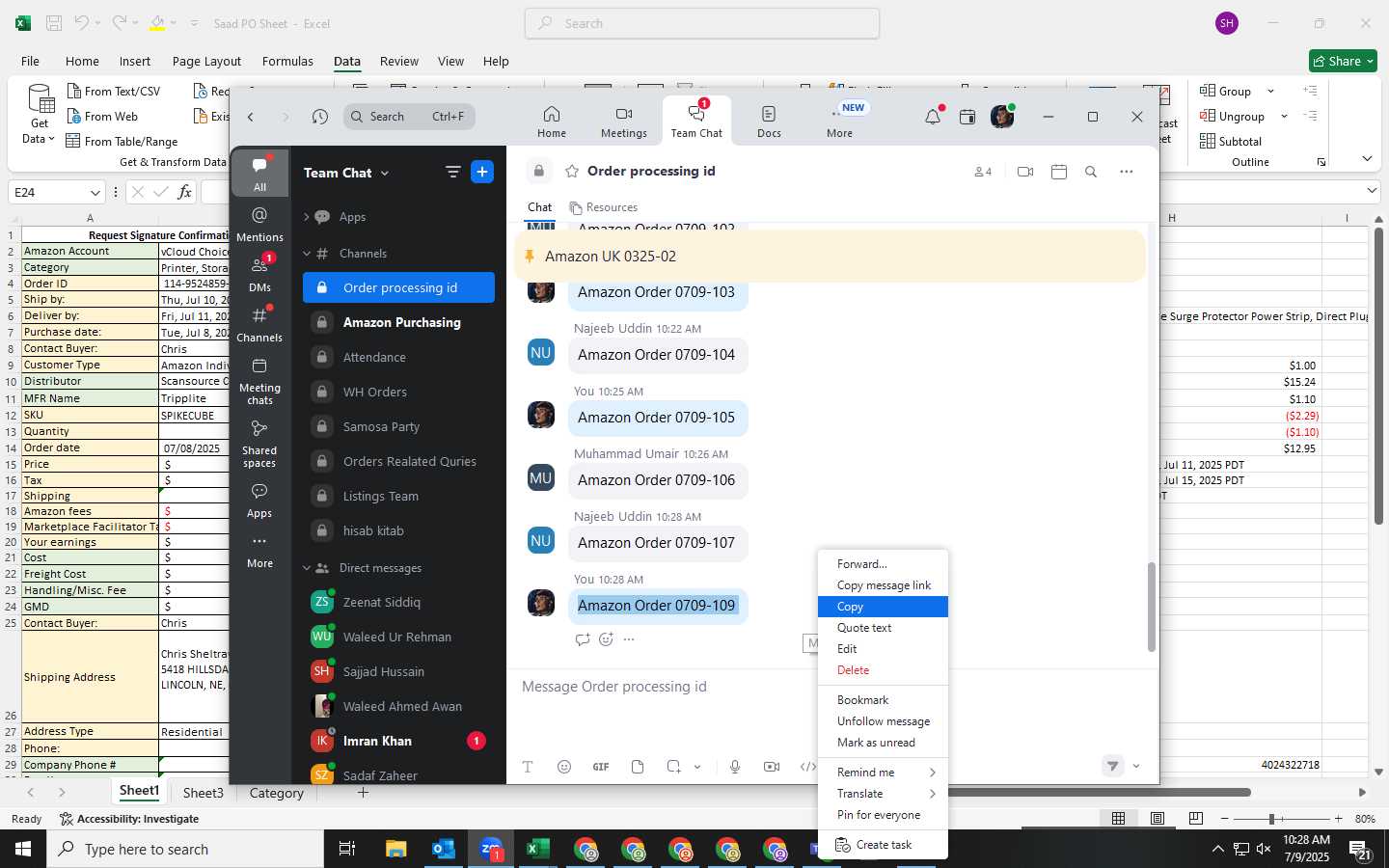Open the GIF picker in composer

601,767
